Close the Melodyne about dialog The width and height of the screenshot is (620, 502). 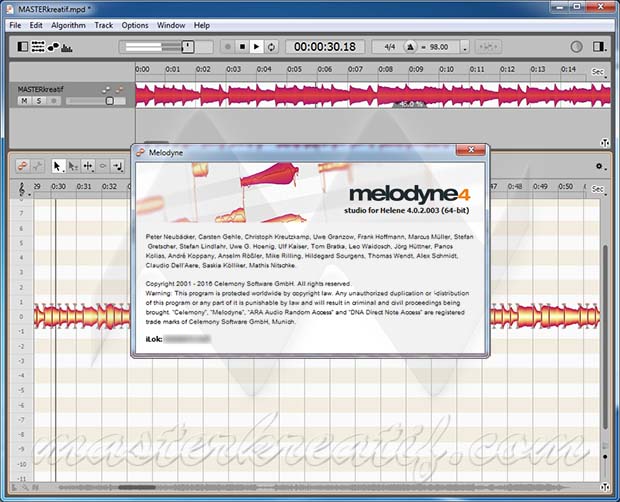pyautogui.click(x=471, y=150)
